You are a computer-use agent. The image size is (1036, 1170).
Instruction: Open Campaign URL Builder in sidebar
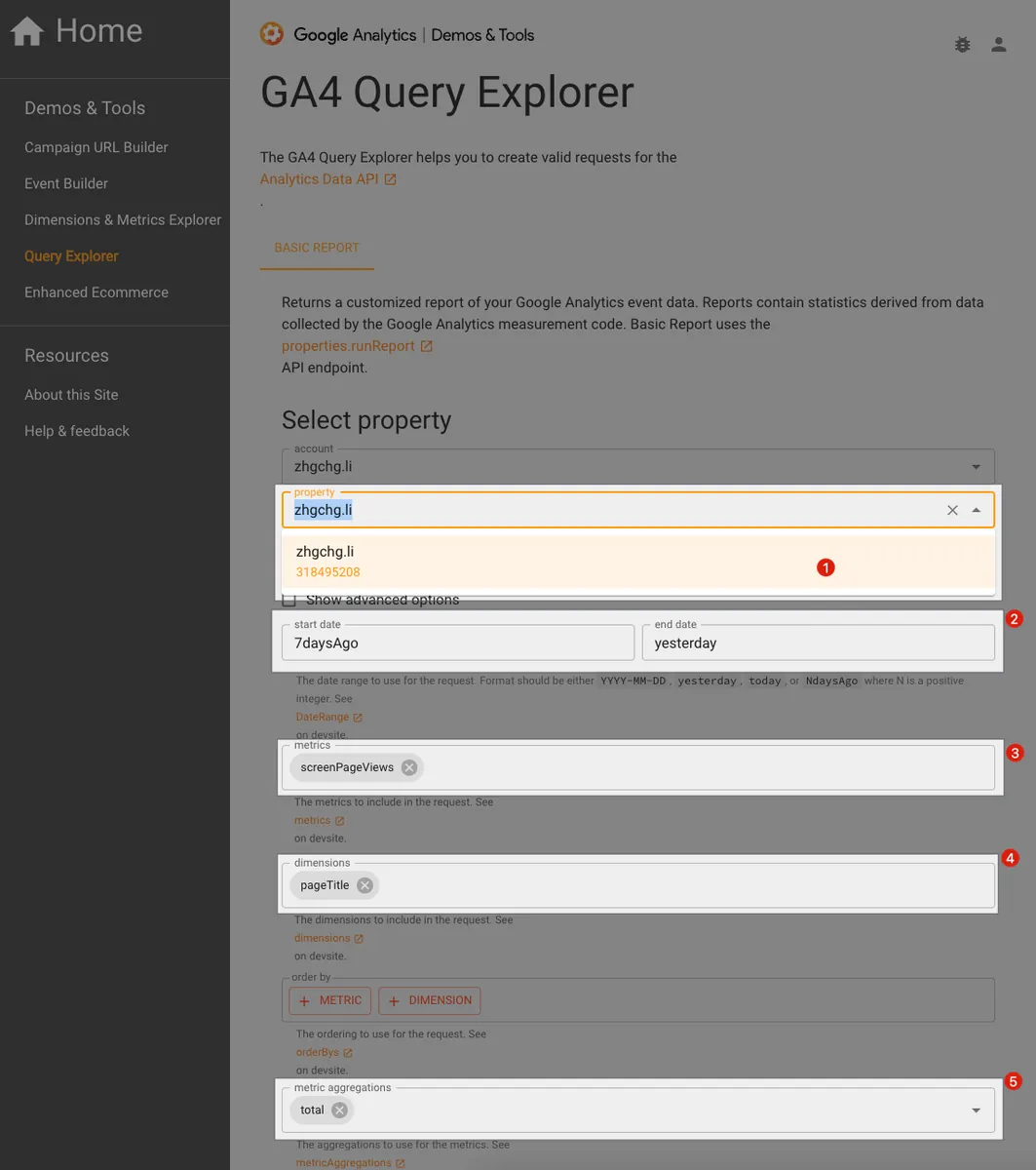[96, 147]
